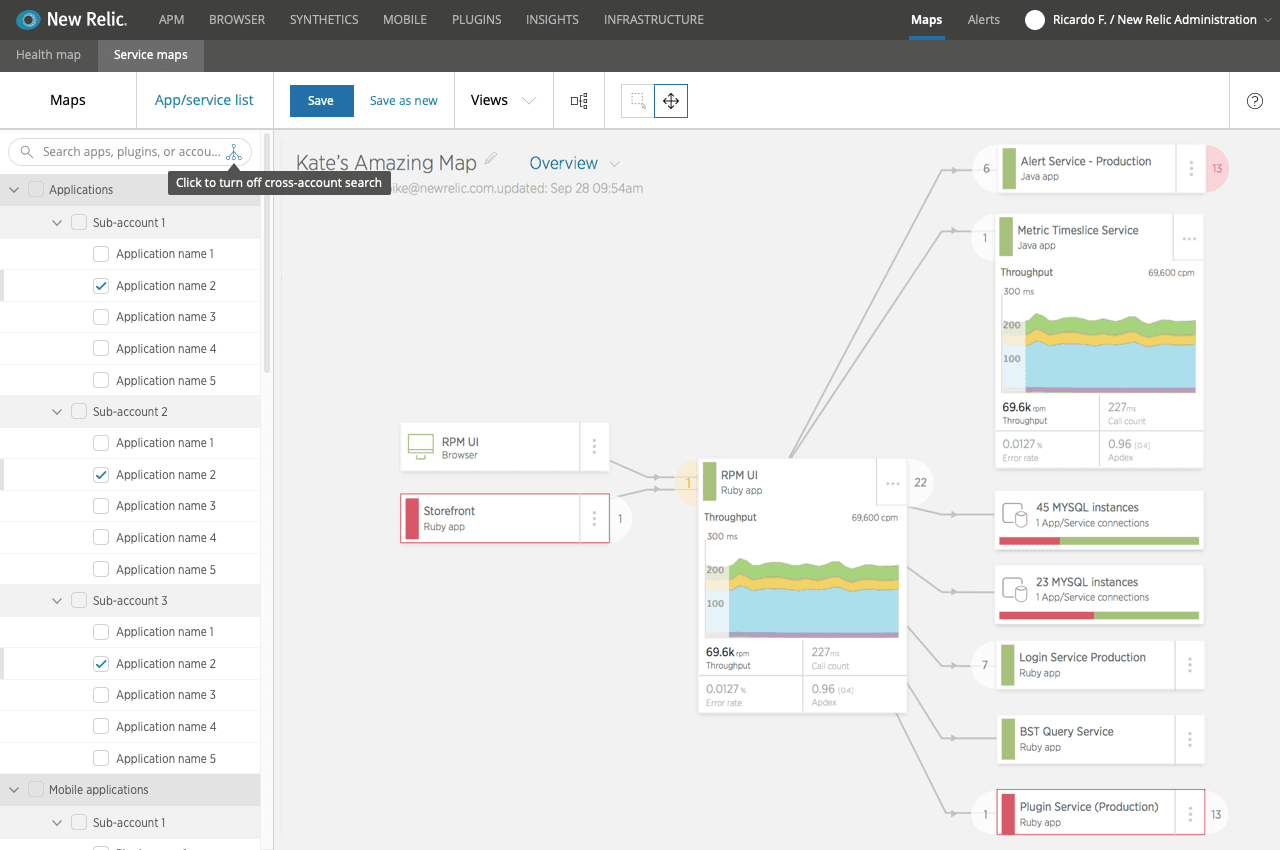Image resolution: width=1280 pixels, height=850 pixels.
Task: Open the three-dot menu on the Storefront node
Action: pyautogui.click(x=594, y=518)
